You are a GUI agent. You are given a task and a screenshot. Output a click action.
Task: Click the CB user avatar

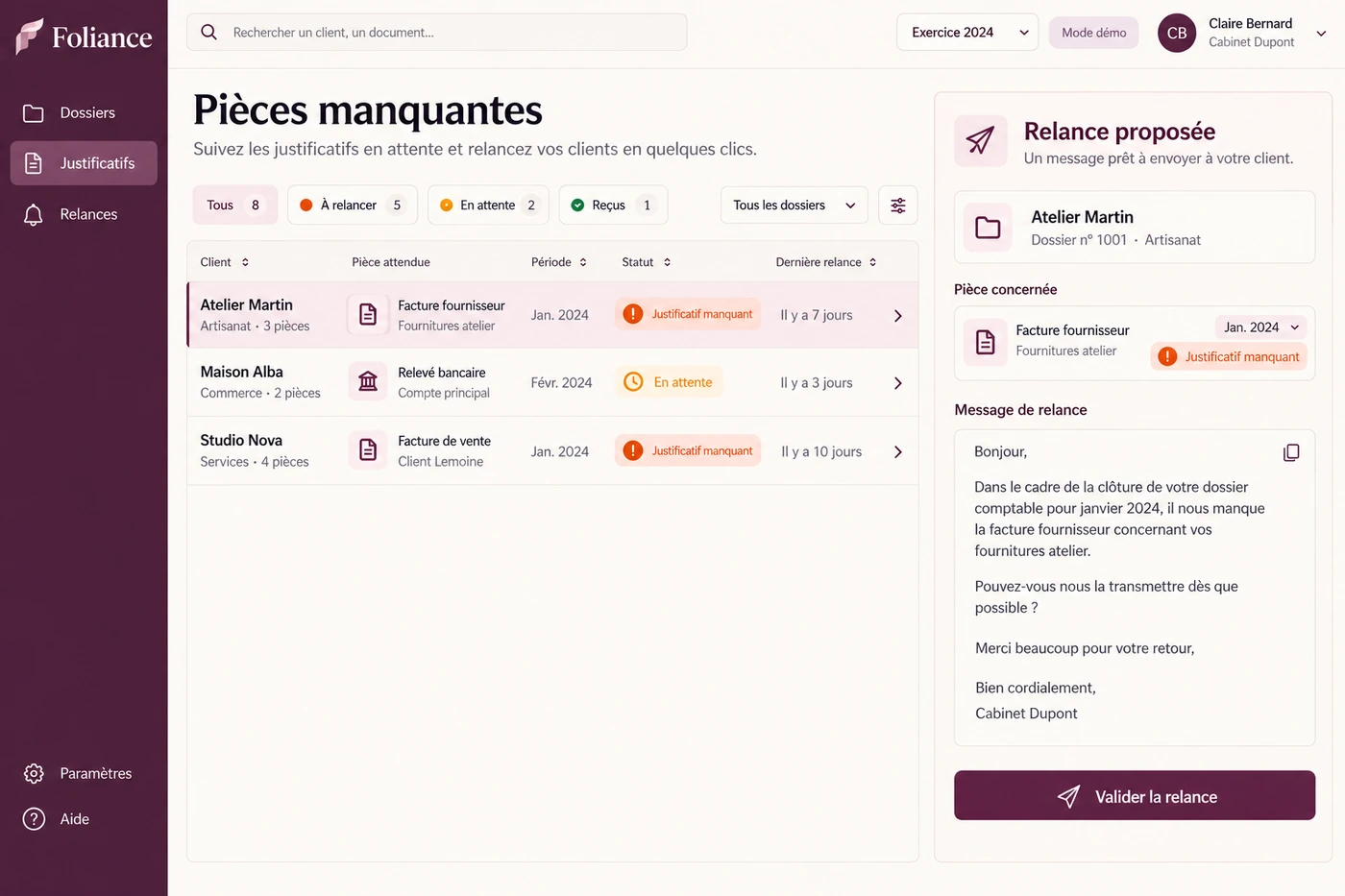1177,33
